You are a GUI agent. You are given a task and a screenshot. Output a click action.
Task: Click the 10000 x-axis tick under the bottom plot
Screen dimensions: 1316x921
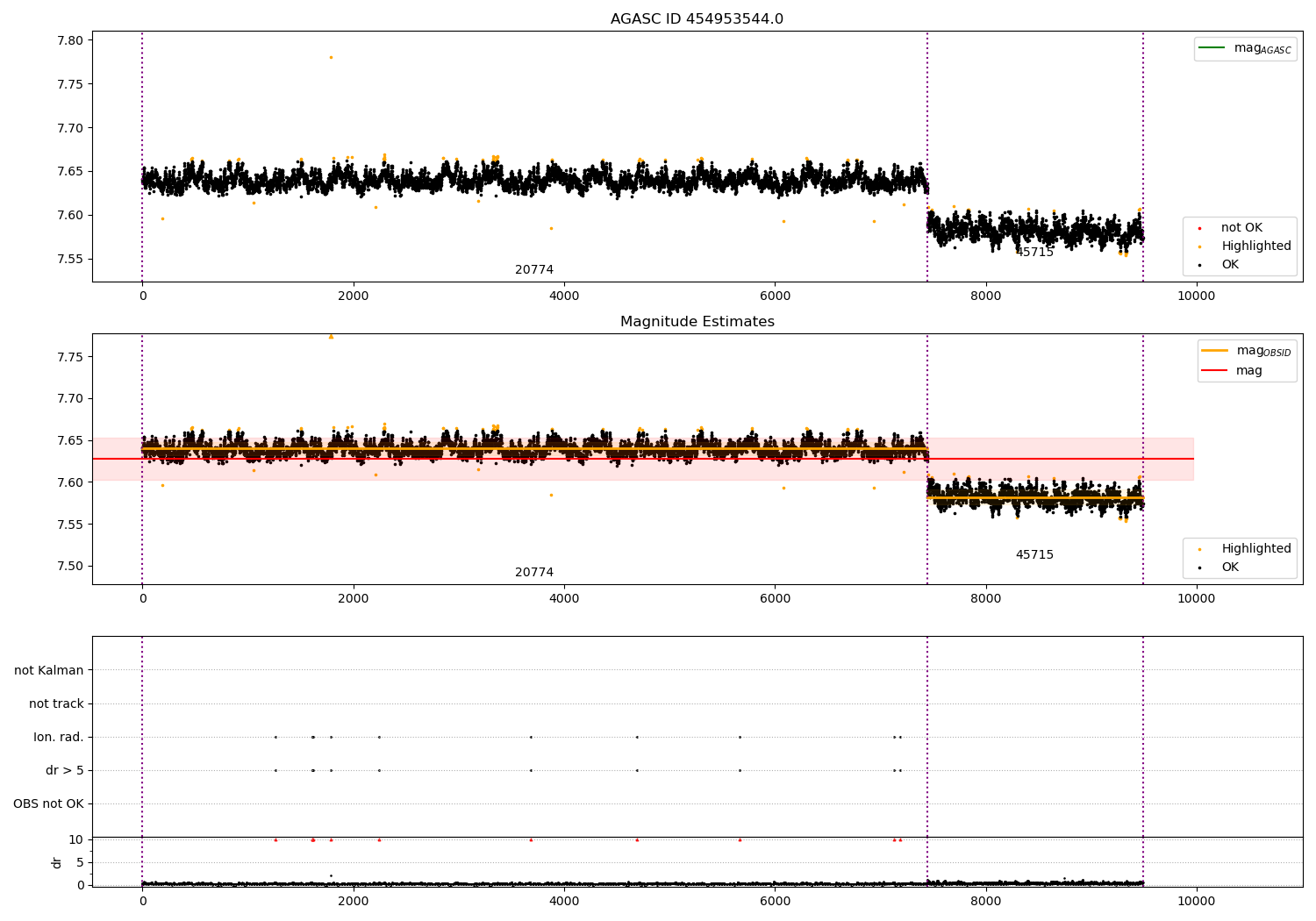(1196, 902)
